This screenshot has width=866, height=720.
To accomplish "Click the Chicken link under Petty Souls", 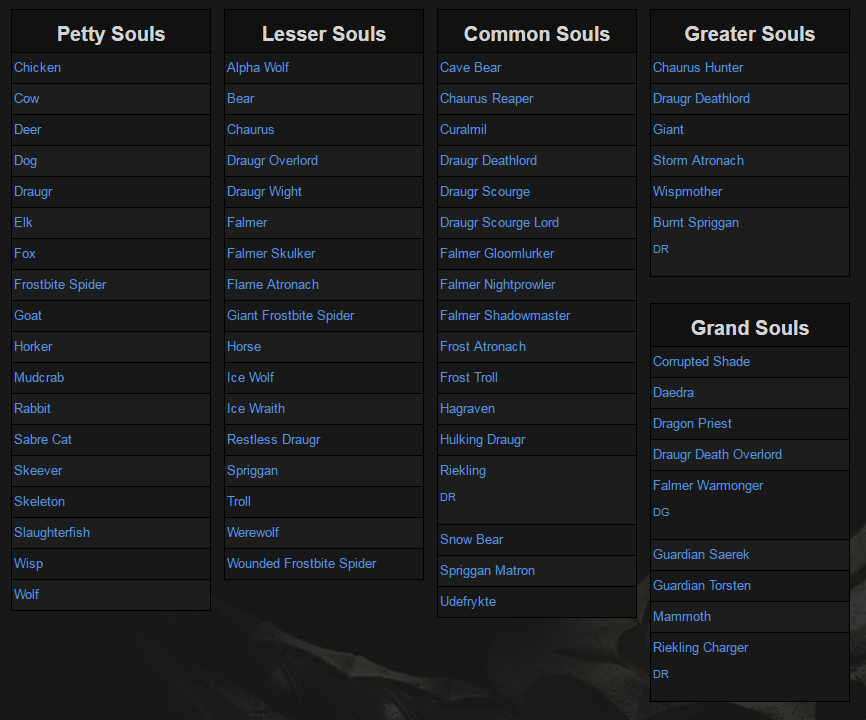I will pyautogui.click(x=37, y=68).
